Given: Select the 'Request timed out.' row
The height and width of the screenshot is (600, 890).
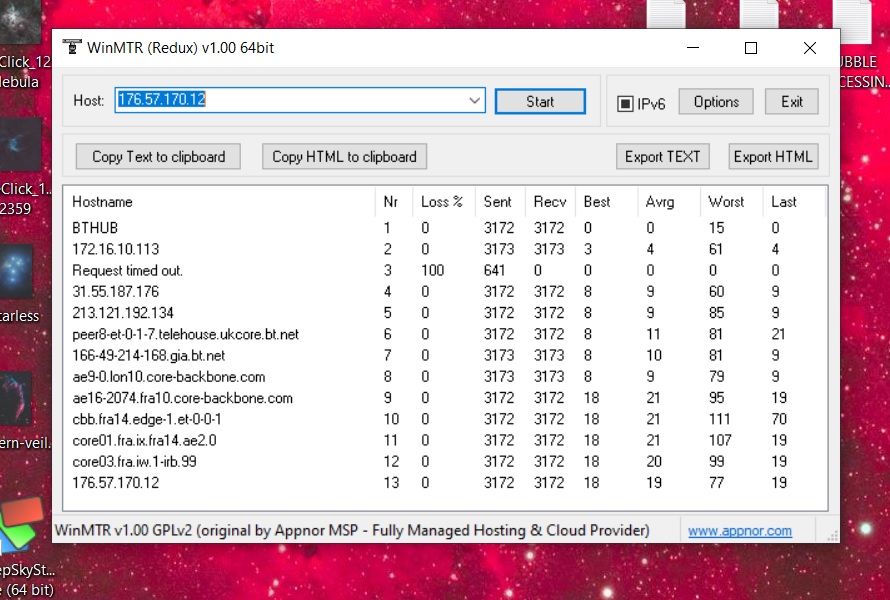Looking at the screenshot, I should pos(127,270).
